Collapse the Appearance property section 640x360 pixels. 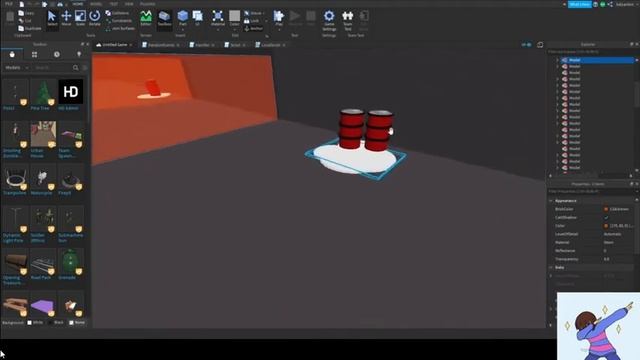(551, 201)
